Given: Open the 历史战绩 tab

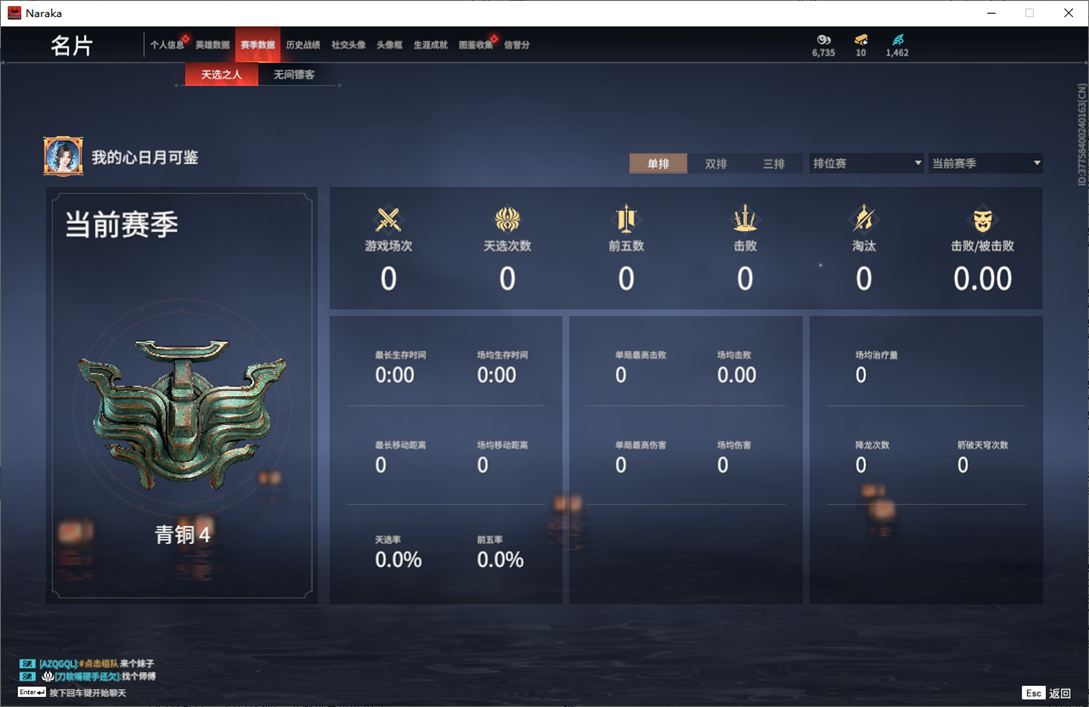Looking at the screenshot, I should (x=303, y=44).
